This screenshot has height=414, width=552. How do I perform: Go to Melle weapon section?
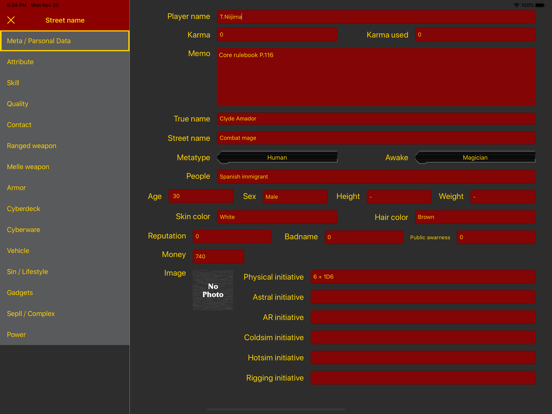[x=65, y=167]
